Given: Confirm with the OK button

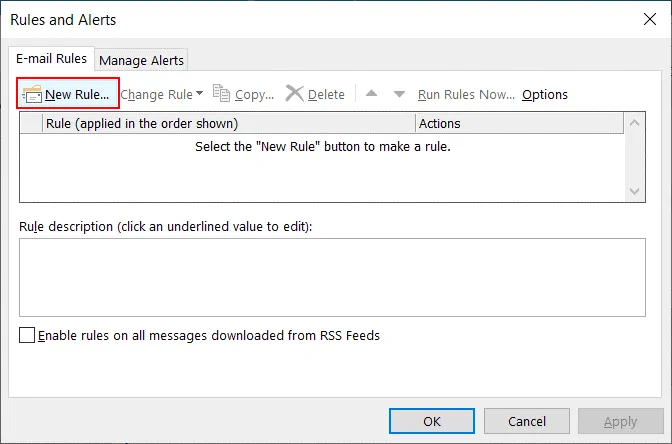Looking at the screenshot, I should 432,421.
